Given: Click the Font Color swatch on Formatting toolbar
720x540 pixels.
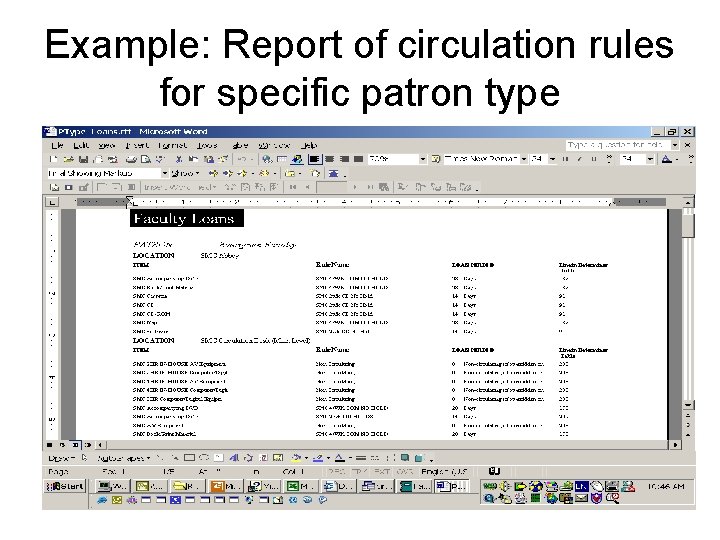Looking at the screenshot, I should click(666, 159).
